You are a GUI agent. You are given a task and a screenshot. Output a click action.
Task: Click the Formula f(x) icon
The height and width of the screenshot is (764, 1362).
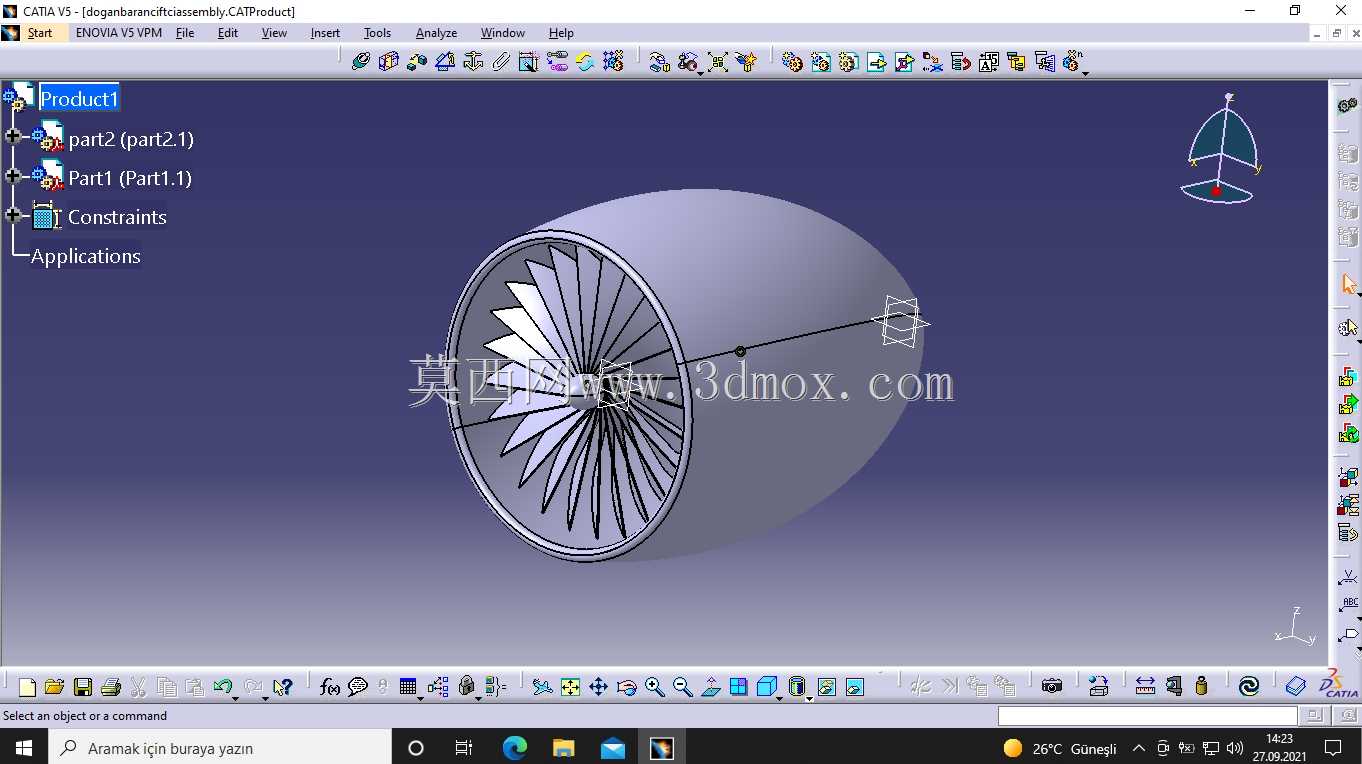click(x=329, y=687)
